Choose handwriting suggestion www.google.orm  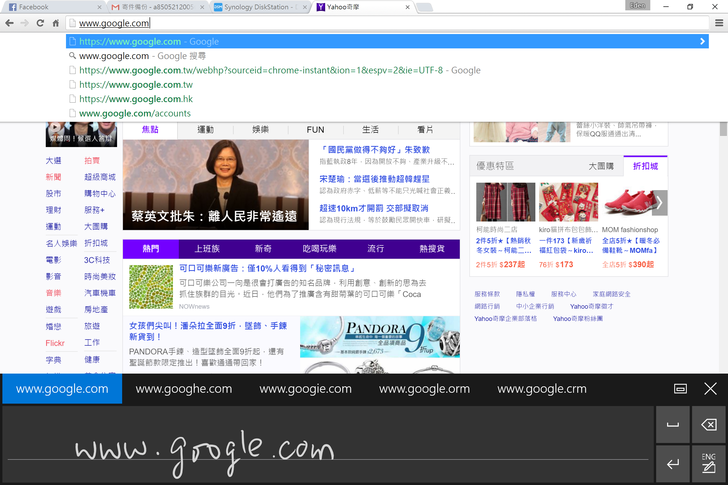coord(424,389)
